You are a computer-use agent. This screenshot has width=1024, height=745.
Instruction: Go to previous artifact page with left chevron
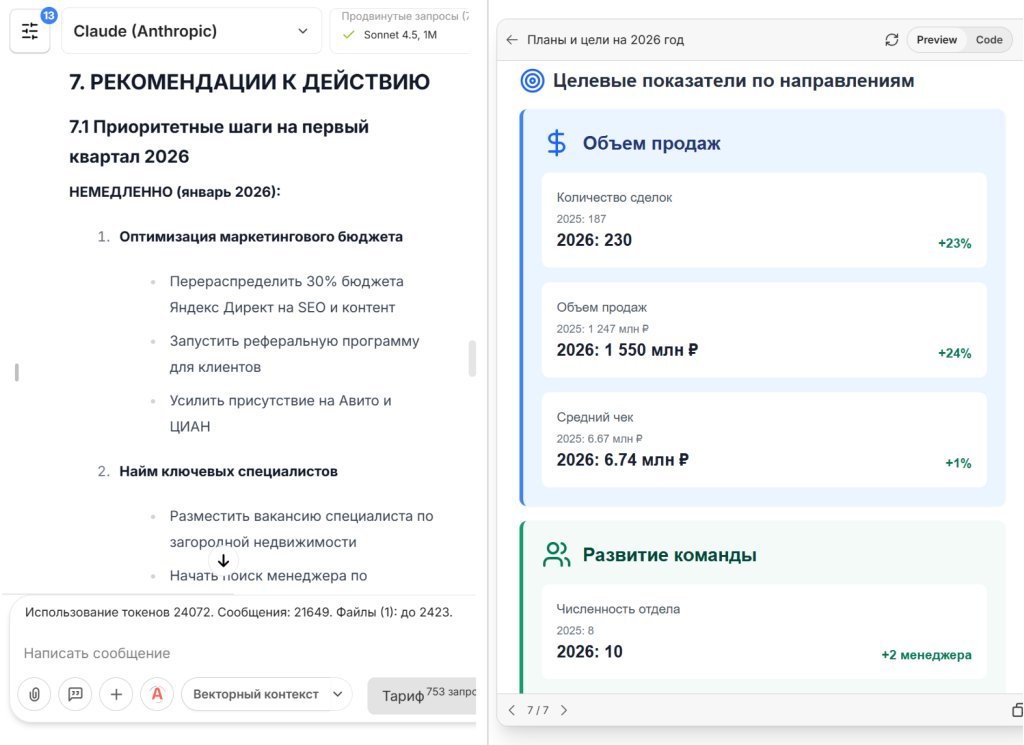[512, 710]
